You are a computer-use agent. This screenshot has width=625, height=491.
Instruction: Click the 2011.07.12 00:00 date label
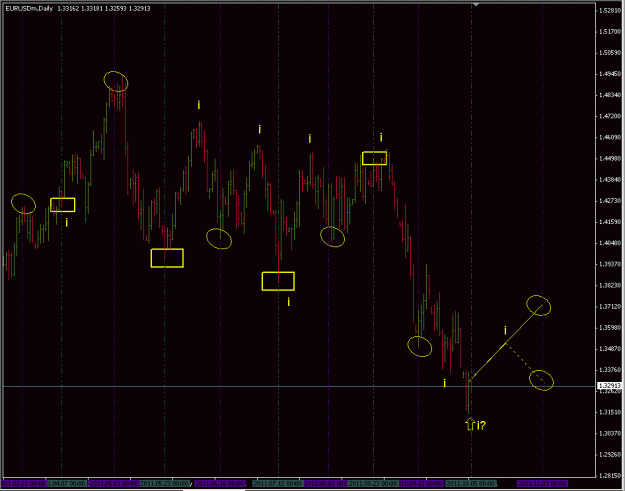[x=277, y=483]
